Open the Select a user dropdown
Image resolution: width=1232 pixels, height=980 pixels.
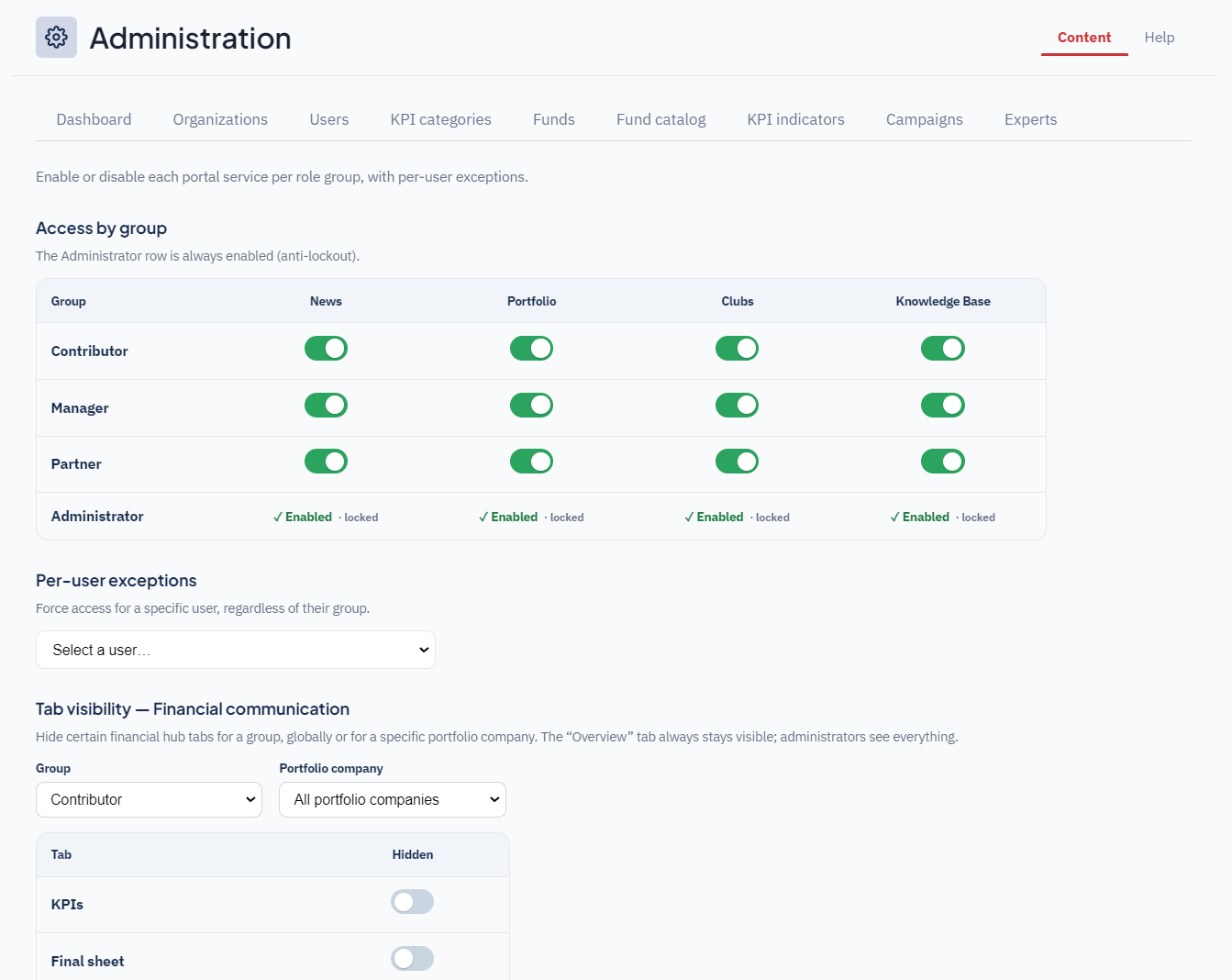[x=236, y=650]
